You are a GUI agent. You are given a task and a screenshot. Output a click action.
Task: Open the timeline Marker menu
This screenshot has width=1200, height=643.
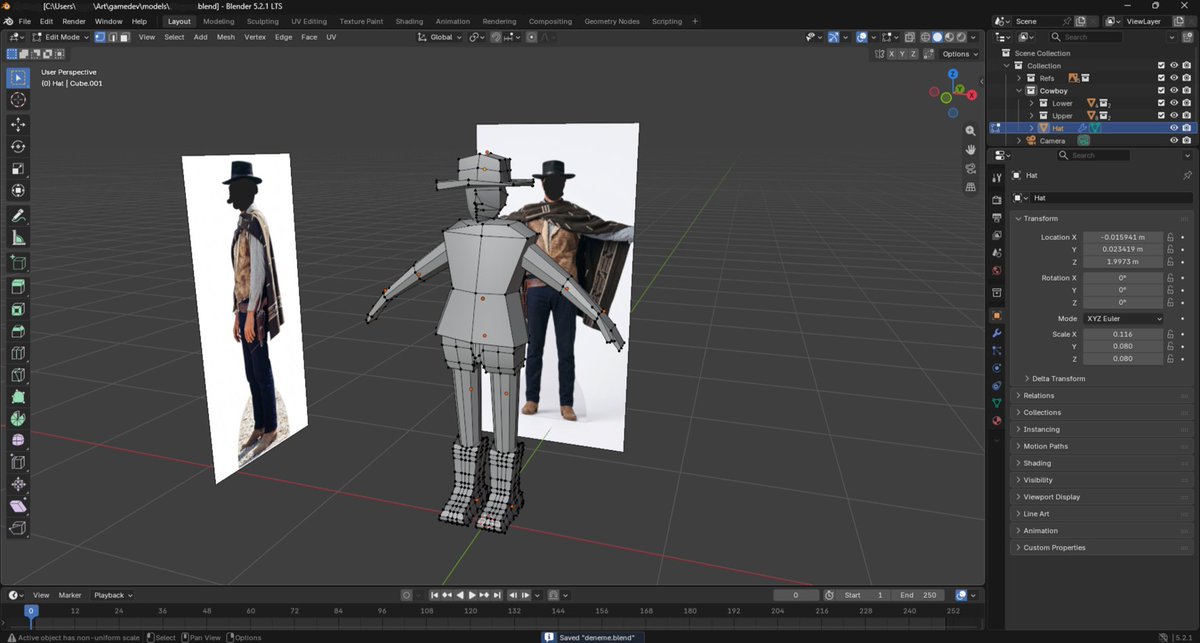70,595
